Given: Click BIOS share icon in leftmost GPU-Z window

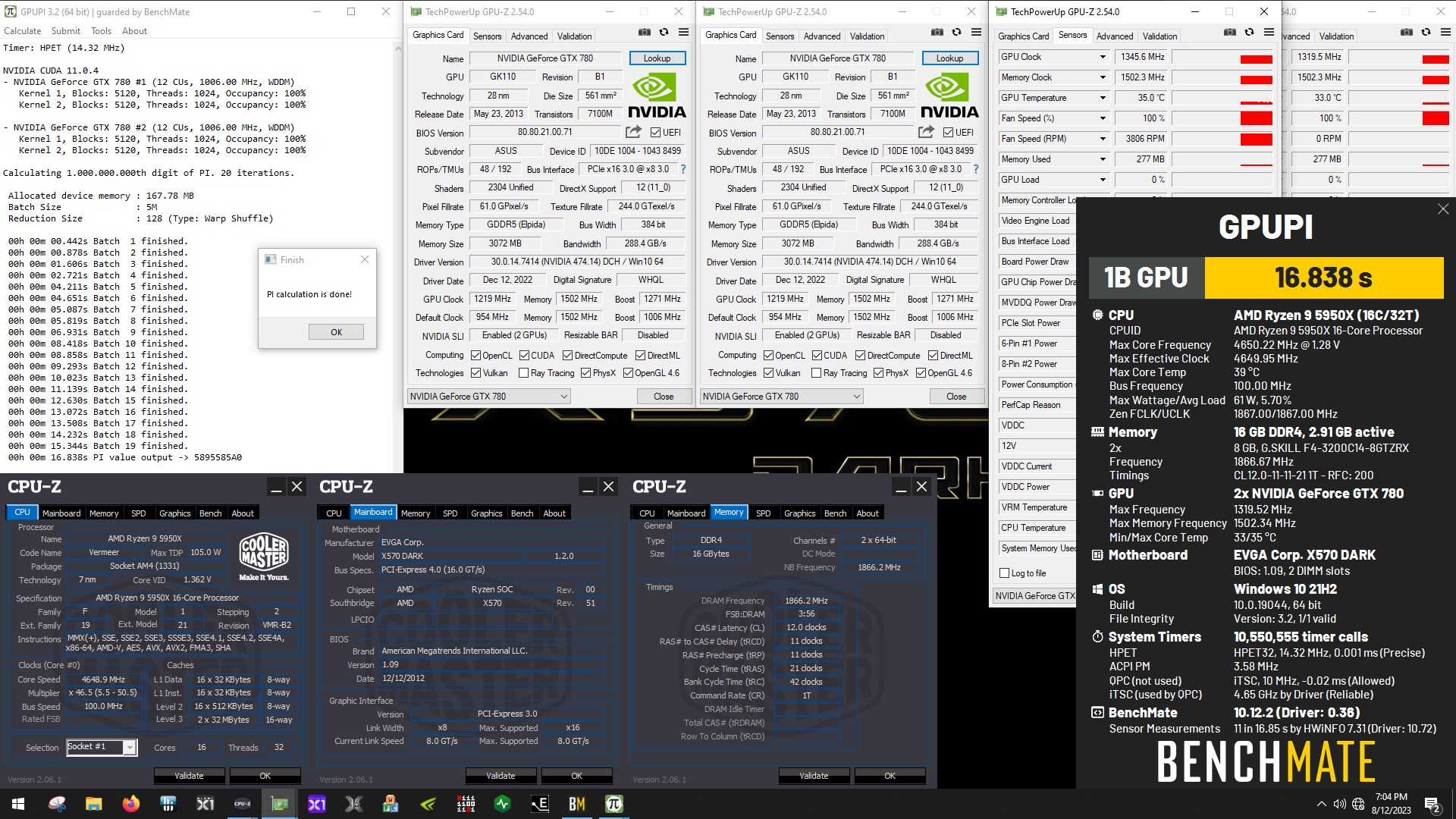Looking at the screenshot, I should (633, 132).
